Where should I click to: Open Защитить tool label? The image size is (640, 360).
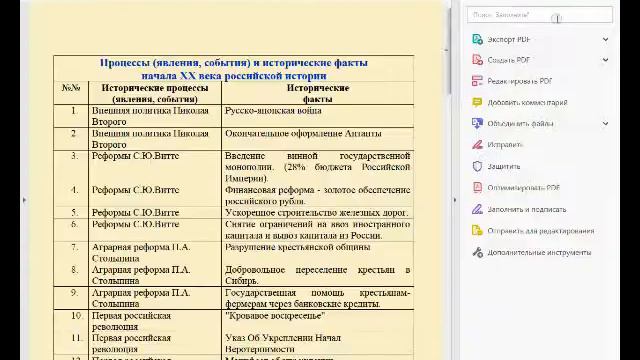point(504,166)
